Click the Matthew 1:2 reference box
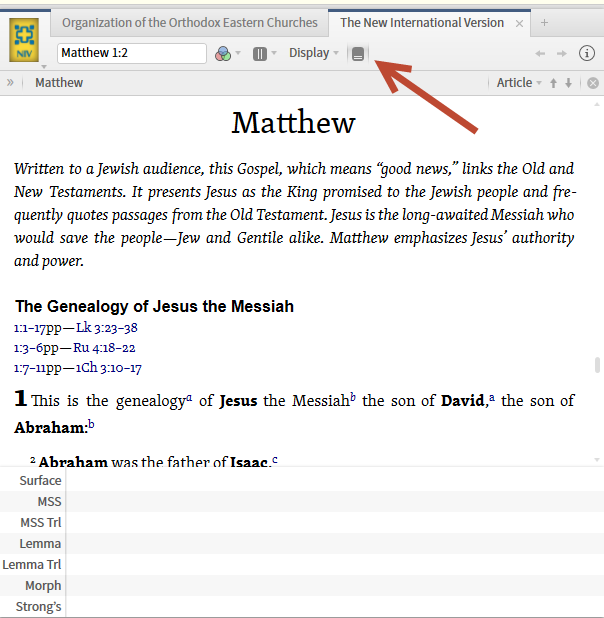Image resolution: width=604 pixels, height=618 pixels. click(132, 53)
